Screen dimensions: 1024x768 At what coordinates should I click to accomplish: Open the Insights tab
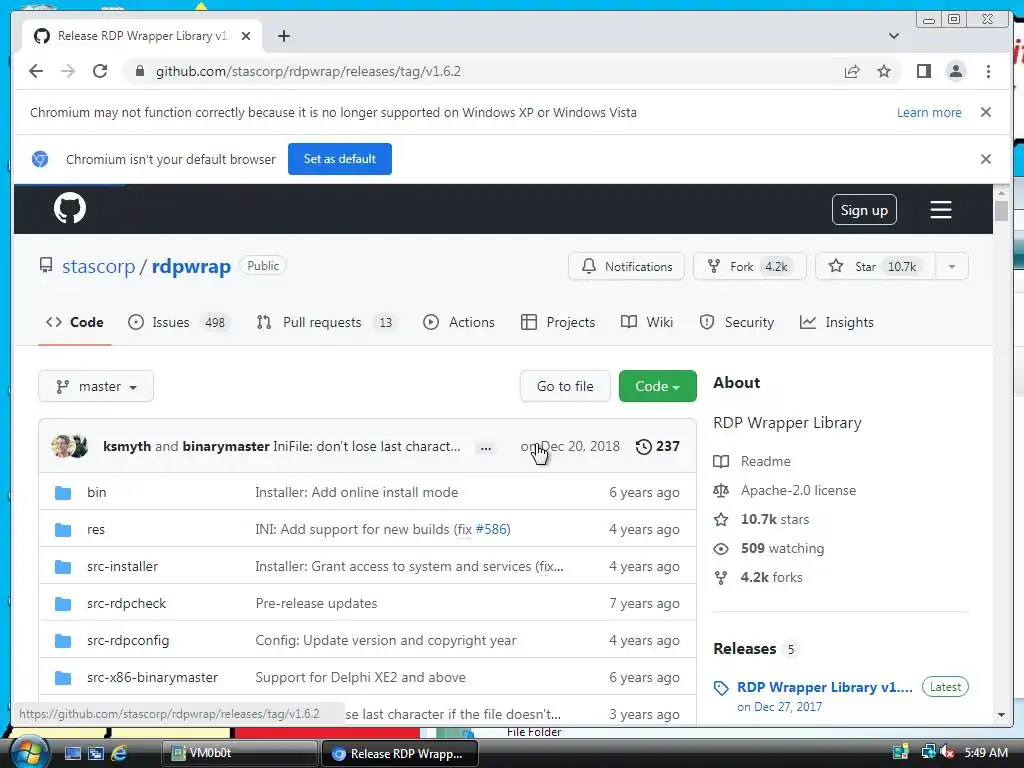point(837,322)
